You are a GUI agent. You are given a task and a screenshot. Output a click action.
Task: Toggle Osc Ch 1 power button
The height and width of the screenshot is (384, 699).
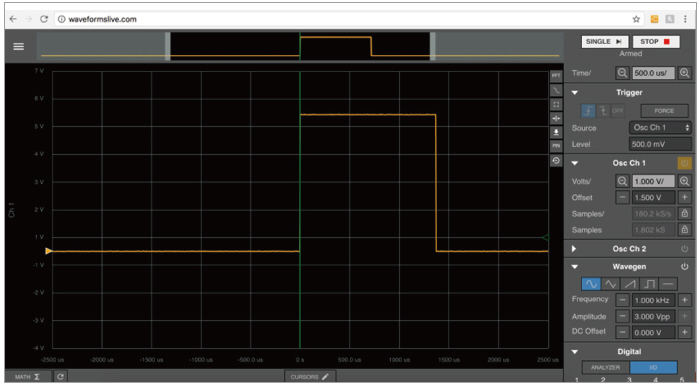684,163
